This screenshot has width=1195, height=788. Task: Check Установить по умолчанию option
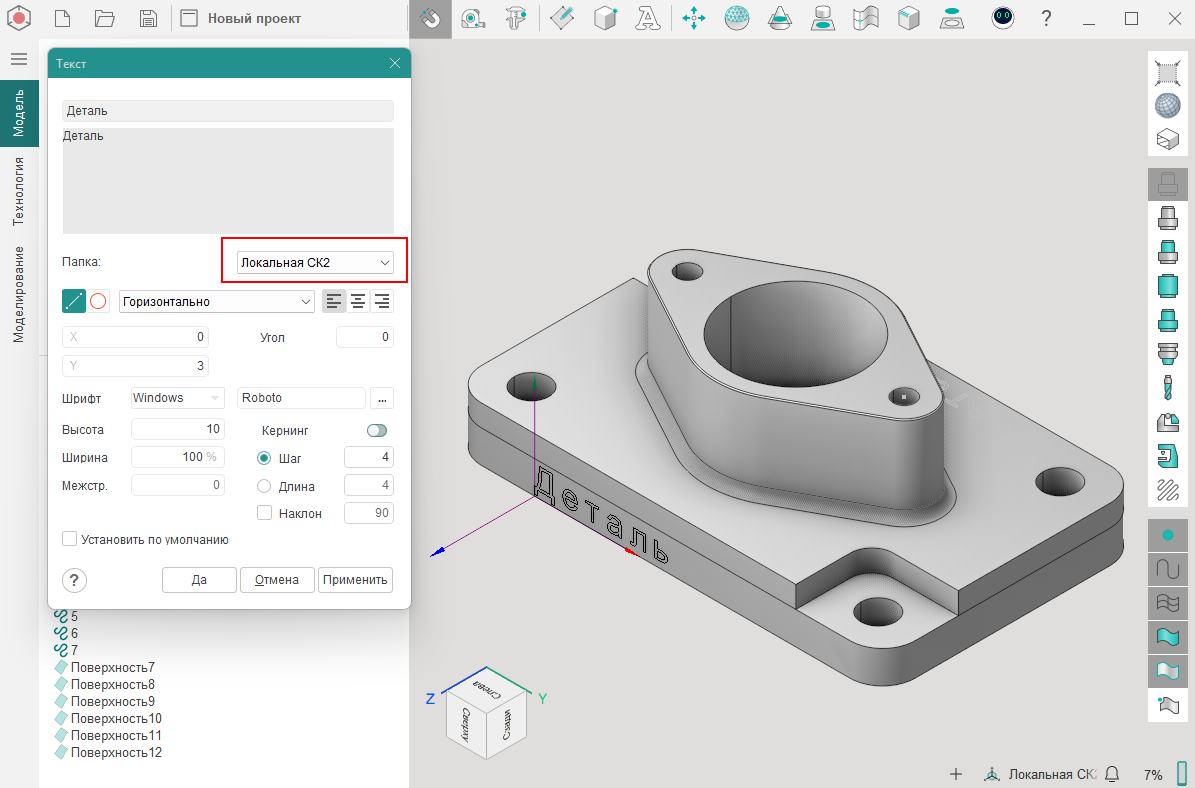coord(70,539)
